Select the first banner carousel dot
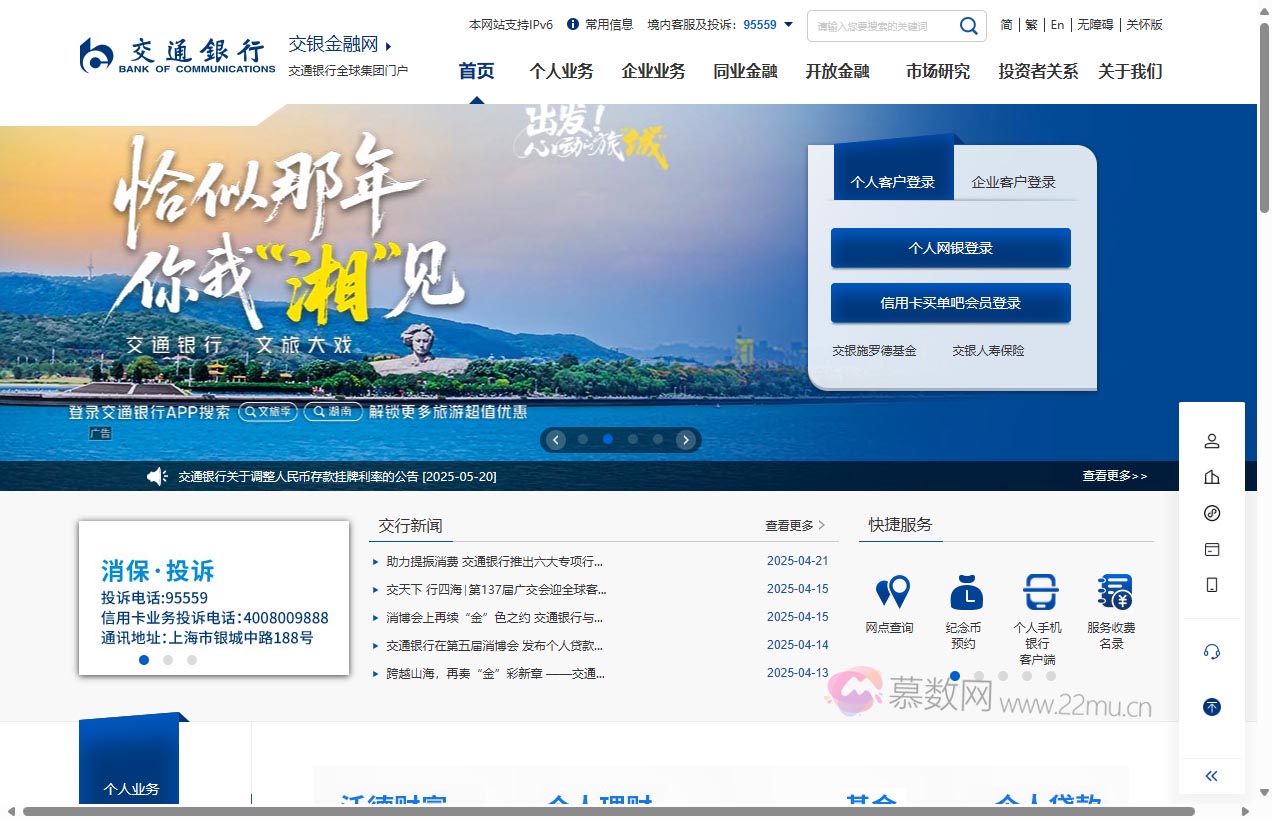The image size is (1272, 819). point(582,439)
